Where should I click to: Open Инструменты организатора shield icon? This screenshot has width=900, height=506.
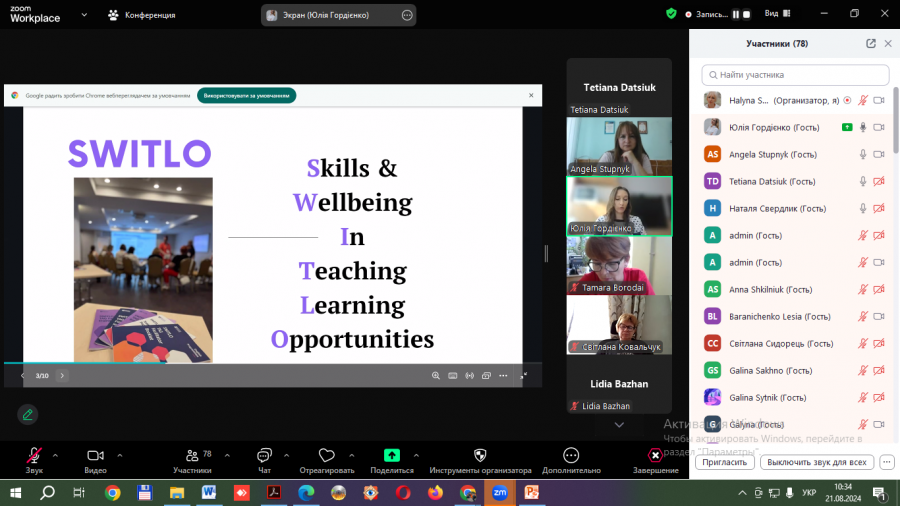click(480, 455)
